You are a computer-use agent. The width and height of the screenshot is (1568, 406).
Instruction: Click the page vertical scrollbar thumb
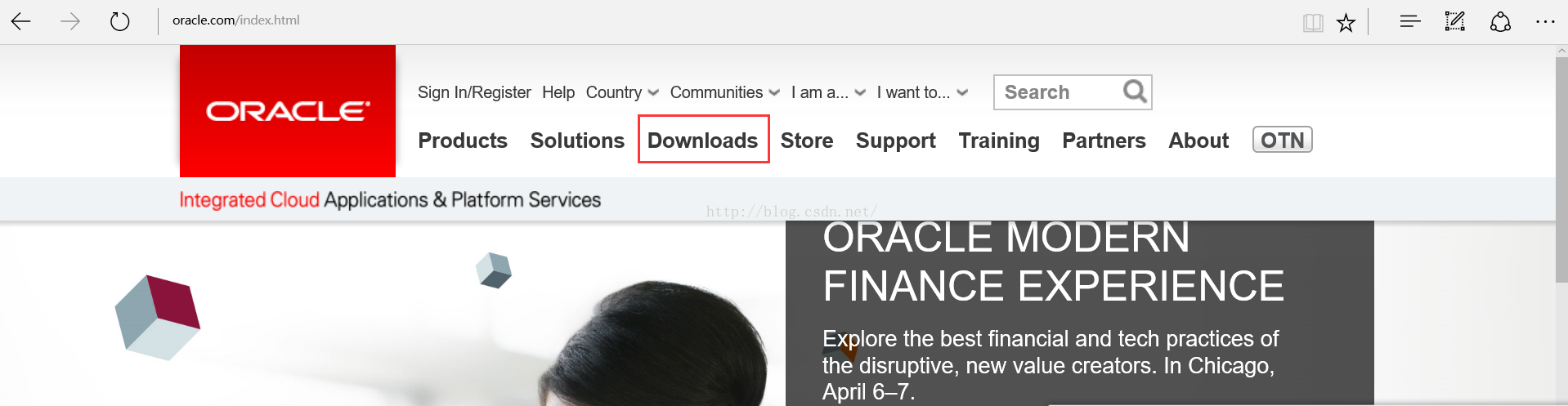tap(1561, 170)
